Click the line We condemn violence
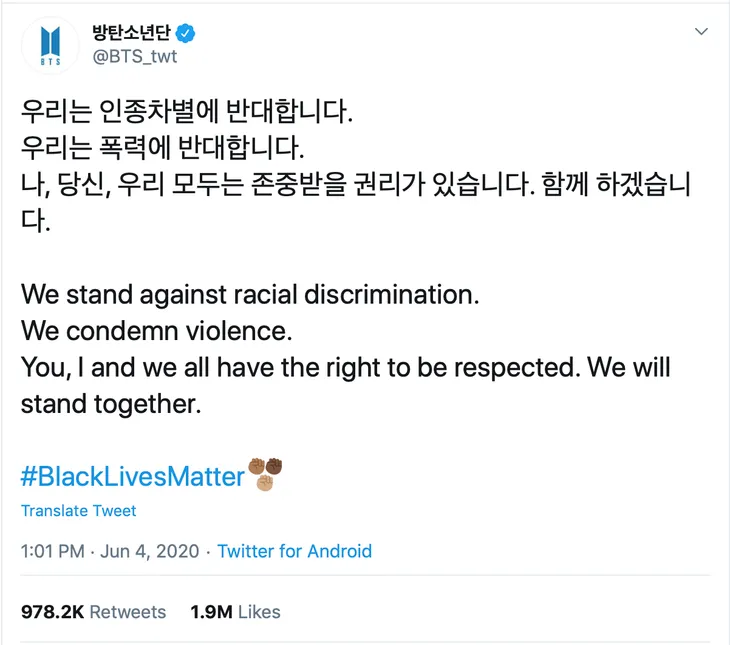This screenshot has width=730, height=645. pos(156,331)
